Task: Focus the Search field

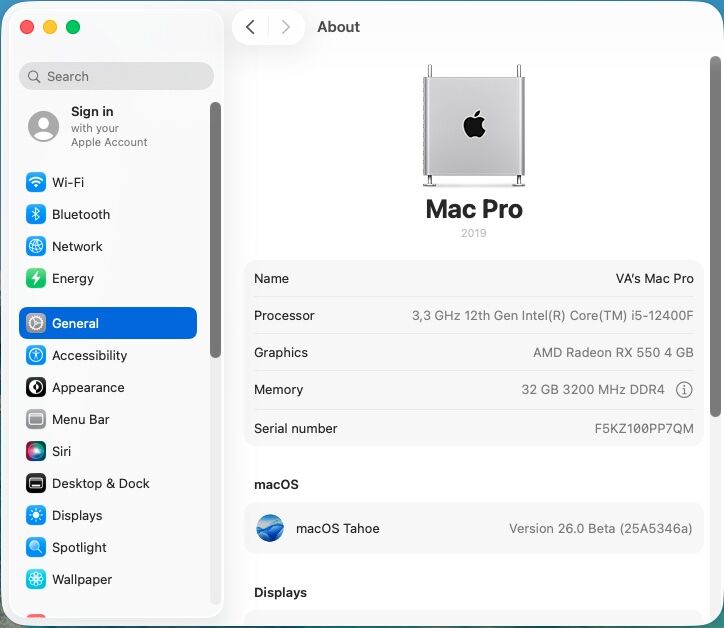Action: 116,76
